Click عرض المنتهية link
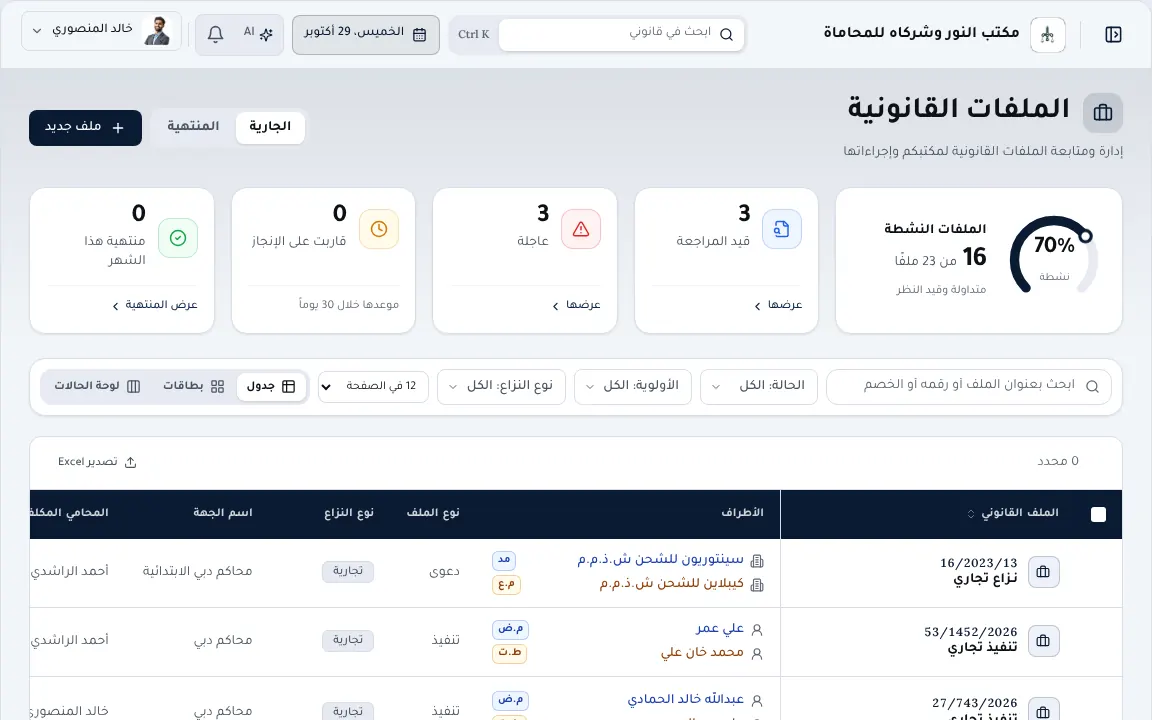Image resolution: width=1152 pixels, height=720 pixels. click(155, 305)
